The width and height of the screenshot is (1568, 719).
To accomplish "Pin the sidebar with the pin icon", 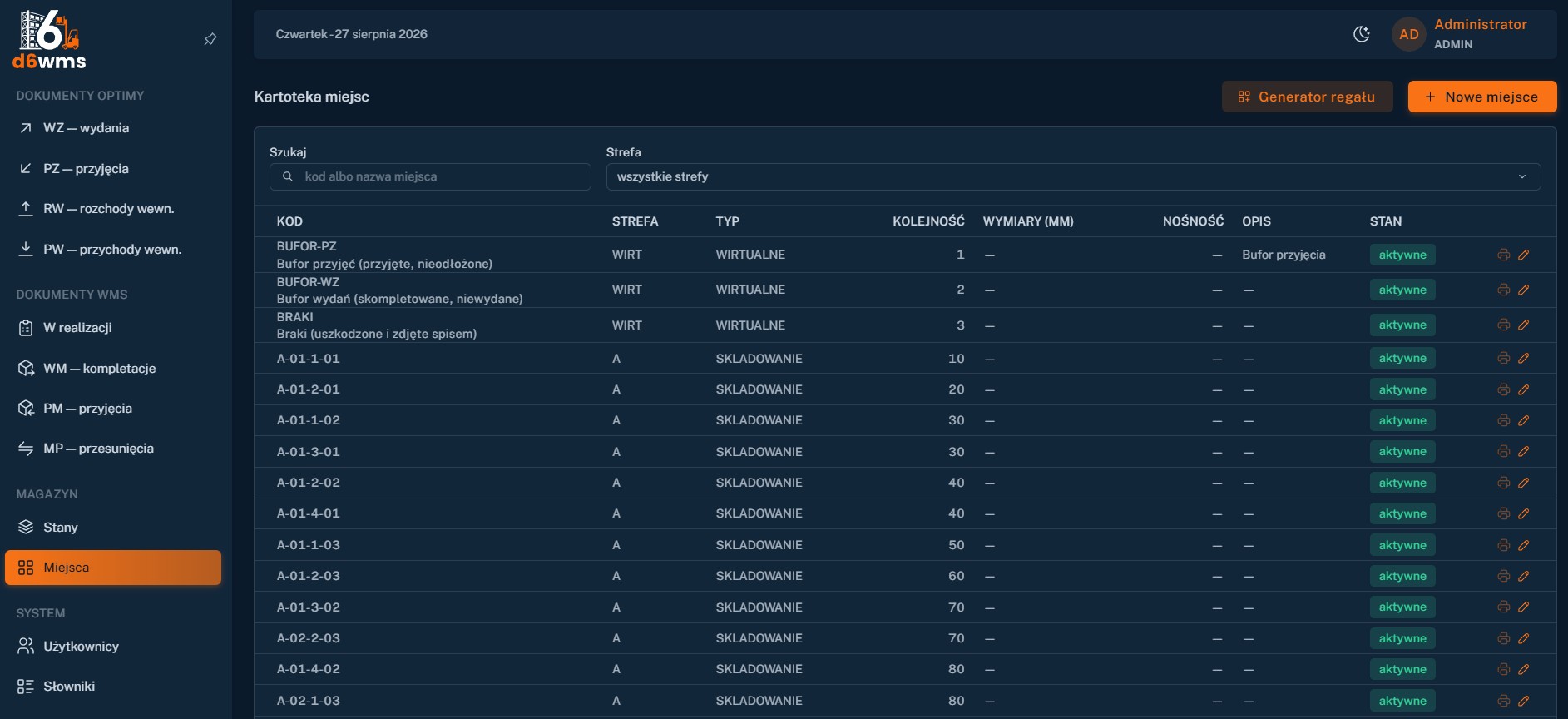I will pyautogui.click(x=210, y=39).
